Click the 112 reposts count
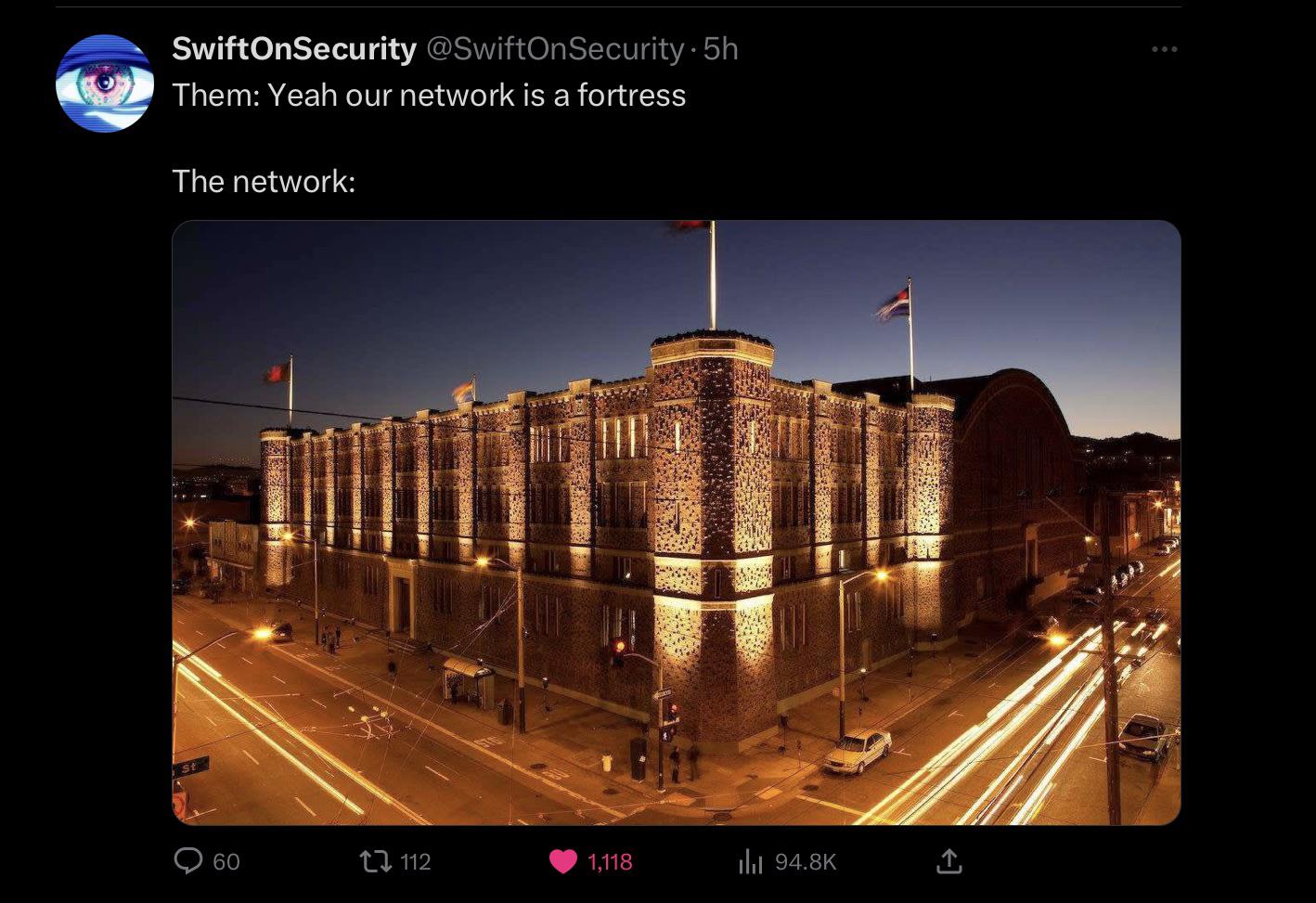Screen dimensions: 1316x903 point(416,862)
